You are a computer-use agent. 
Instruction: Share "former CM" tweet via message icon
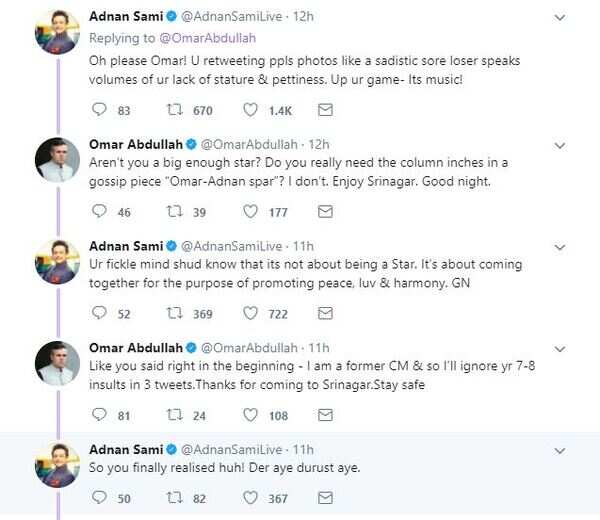coord(325,415)
